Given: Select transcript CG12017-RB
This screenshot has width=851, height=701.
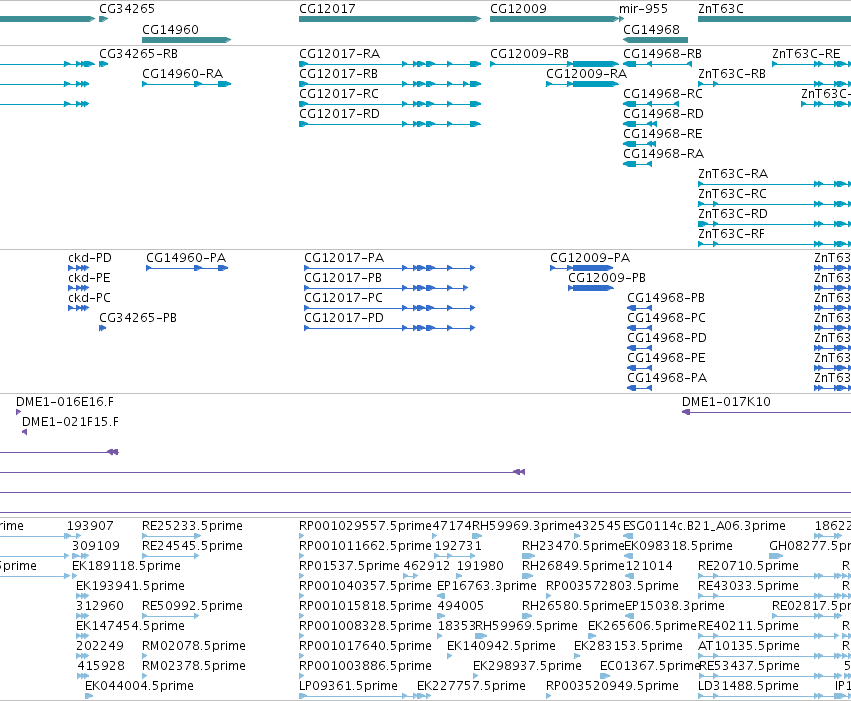Looking at the screenshot, I should (x=339, y=74).
